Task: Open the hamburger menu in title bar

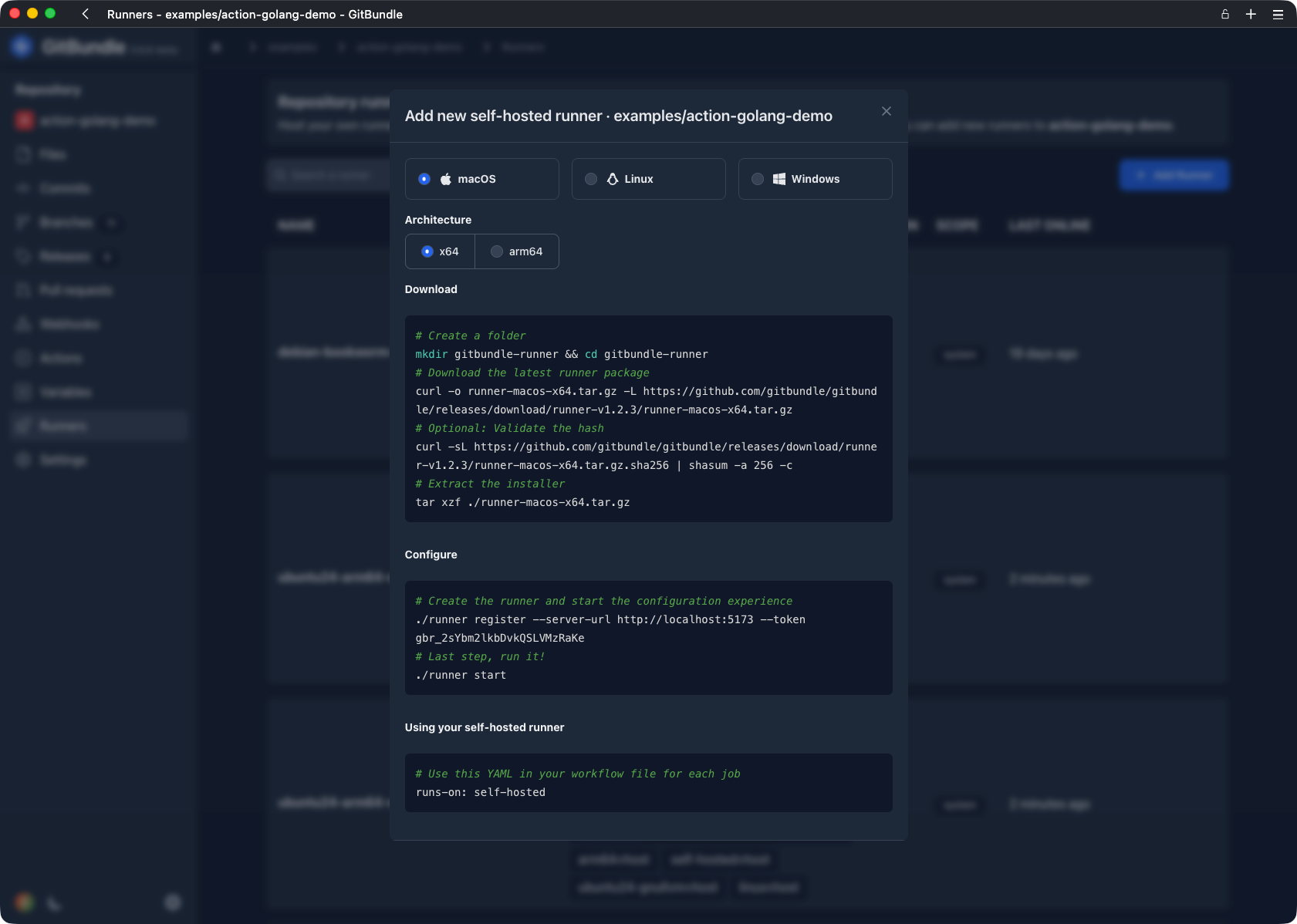Action: tap(1278, 14)
